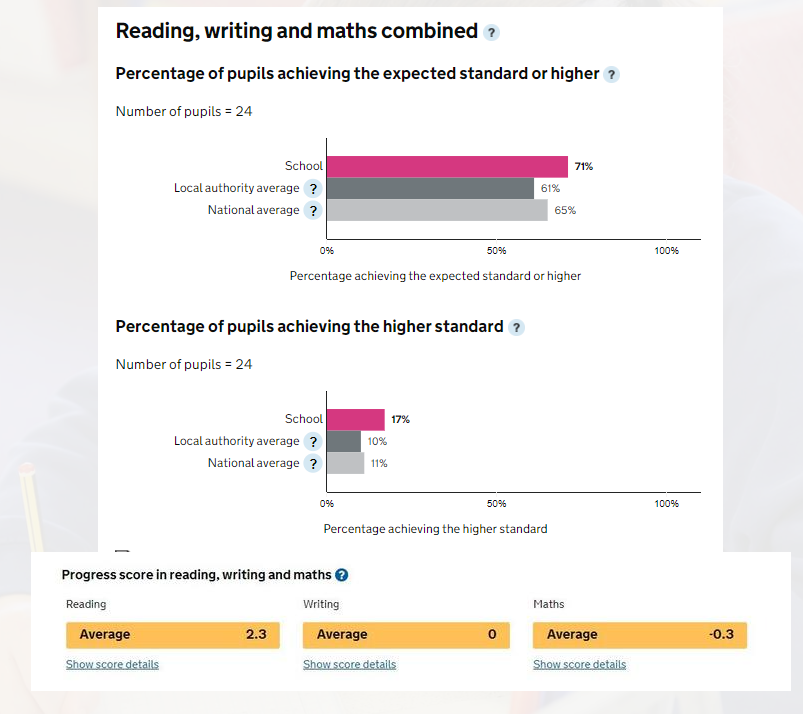
Task: Click National average help icon in first chart
Action: [x=313, y=211]
